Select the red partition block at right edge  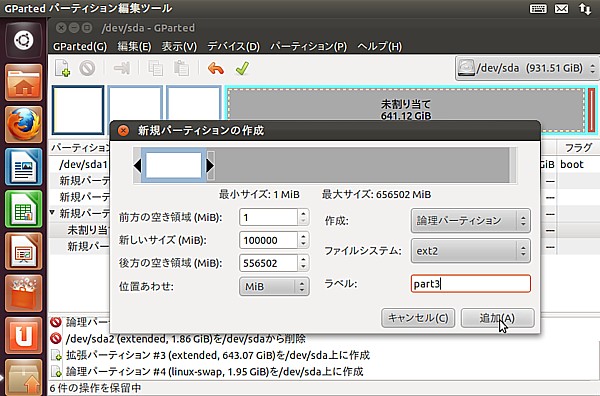pos(592,110)
